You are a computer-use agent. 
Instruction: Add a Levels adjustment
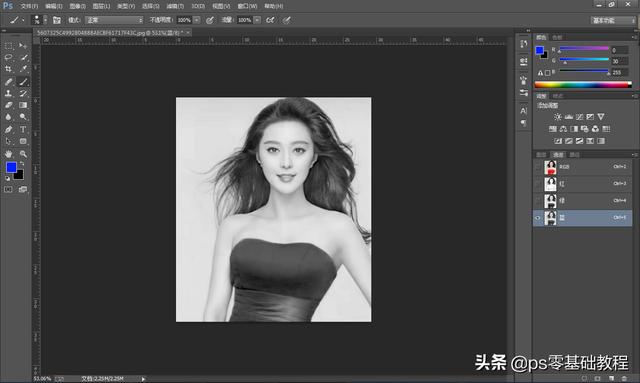click(x=569, y=117)
